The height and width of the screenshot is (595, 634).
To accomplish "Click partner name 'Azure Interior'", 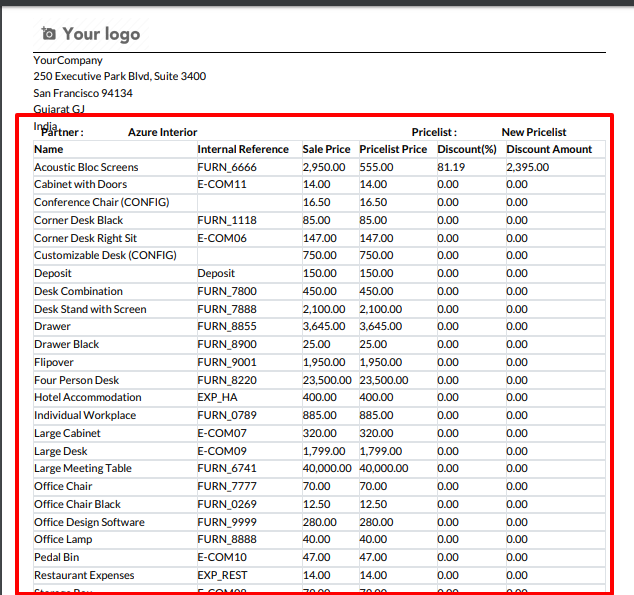I will coord(163,132).
